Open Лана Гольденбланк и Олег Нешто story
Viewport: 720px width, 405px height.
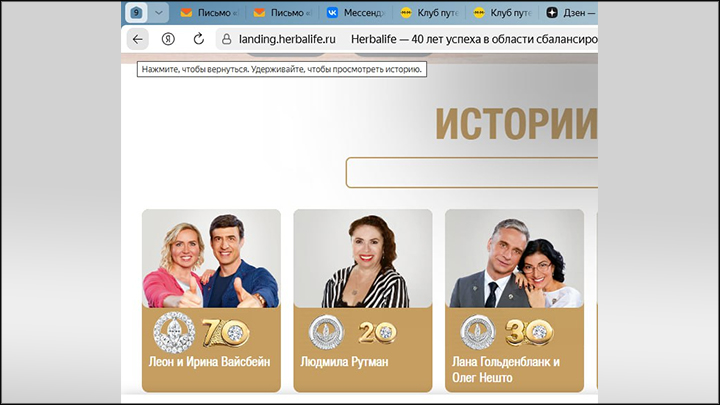click(506, 370)
